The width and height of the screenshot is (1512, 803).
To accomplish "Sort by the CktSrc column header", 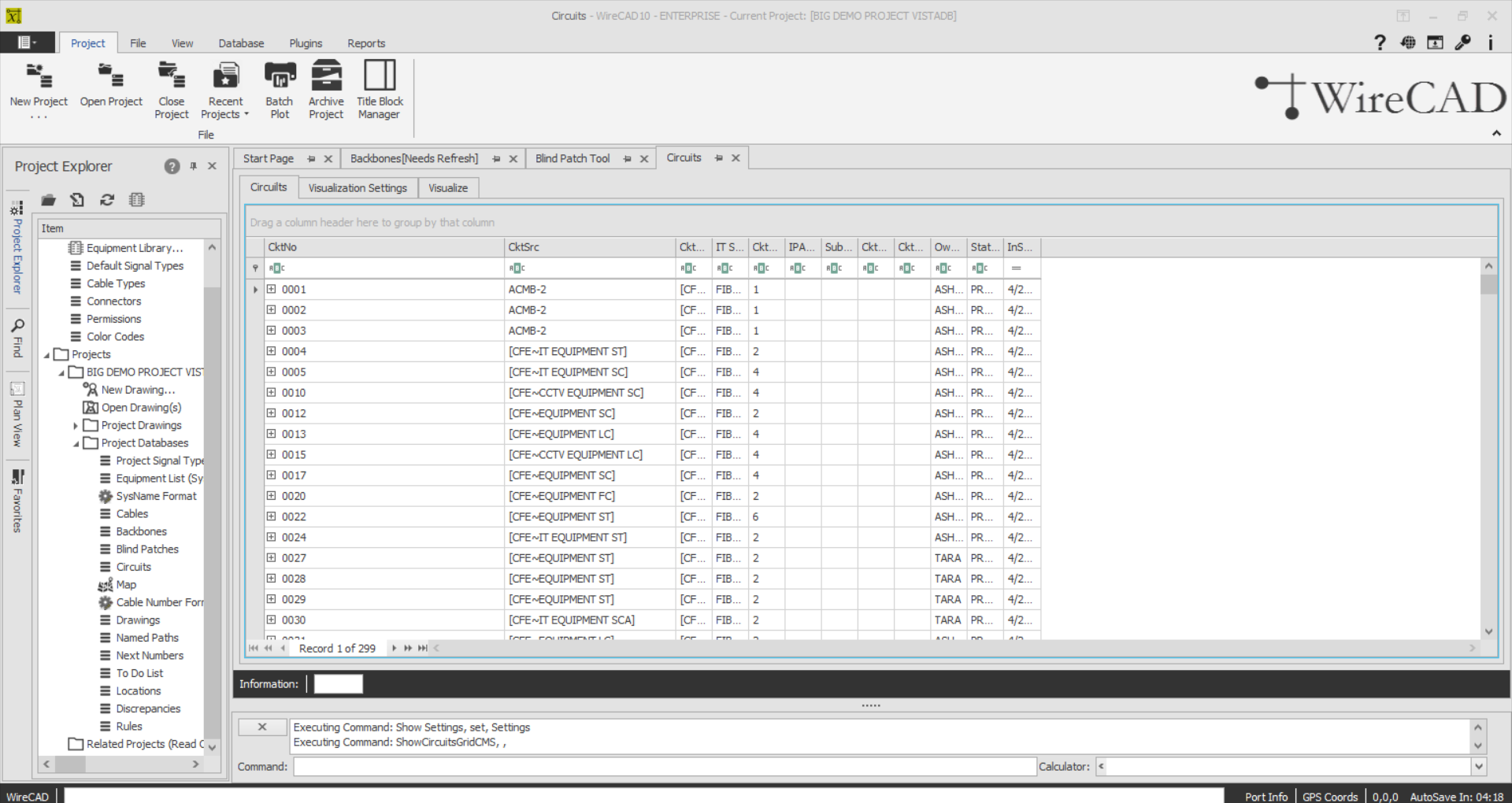I will (590, 247).
